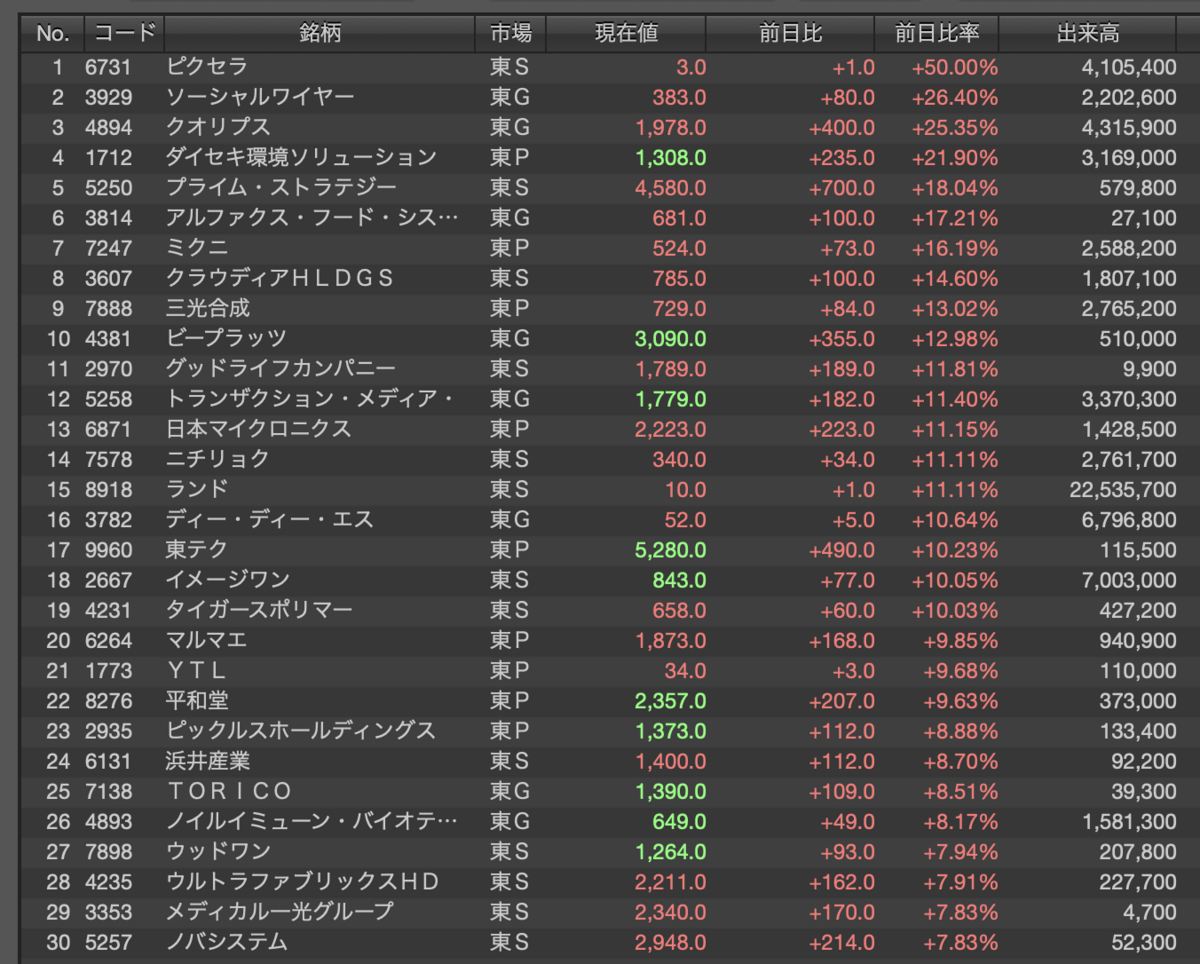Select the 三光合成 row name

(208, 308)
